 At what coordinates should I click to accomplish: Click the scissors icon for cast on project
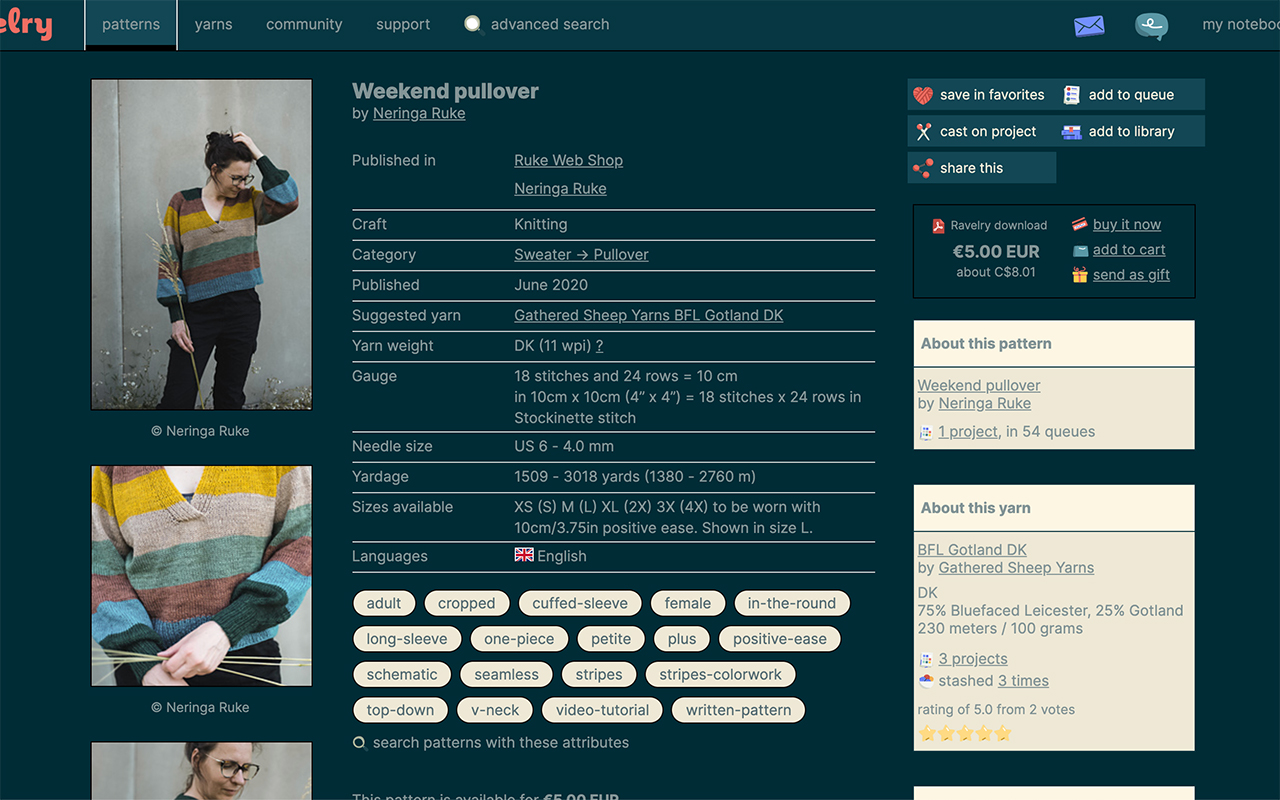point(923,131)
